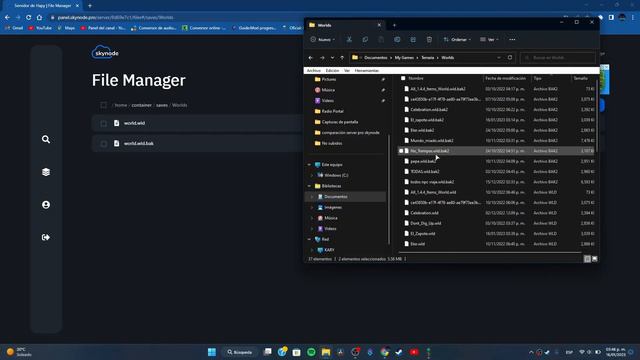Open the Herramientas menu
Viewport: 640px width, 360px height.
(367, 71)
